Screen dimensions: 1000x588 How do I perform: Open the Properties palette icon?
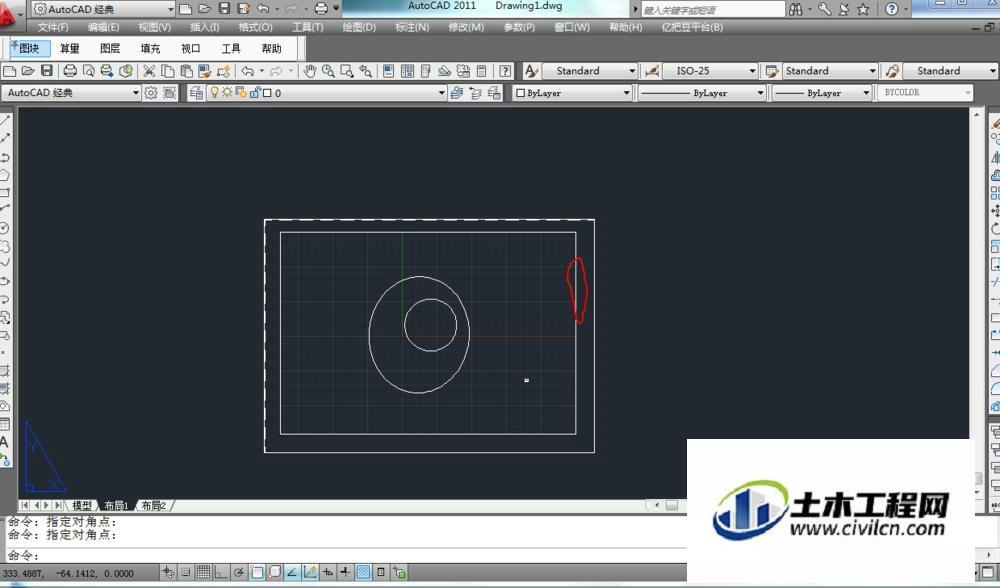tap(388, 71)
